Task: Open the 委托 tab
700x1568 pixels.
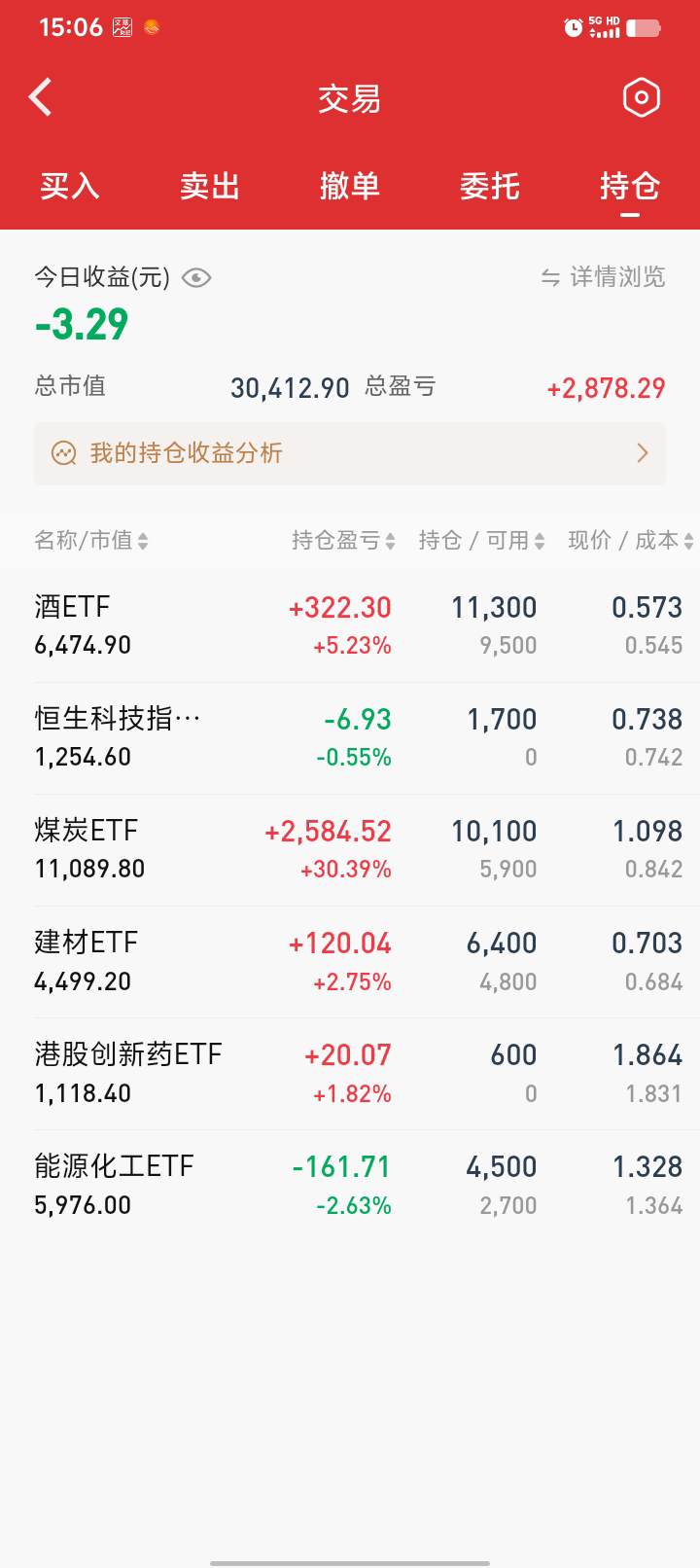Action: point(490,186)
